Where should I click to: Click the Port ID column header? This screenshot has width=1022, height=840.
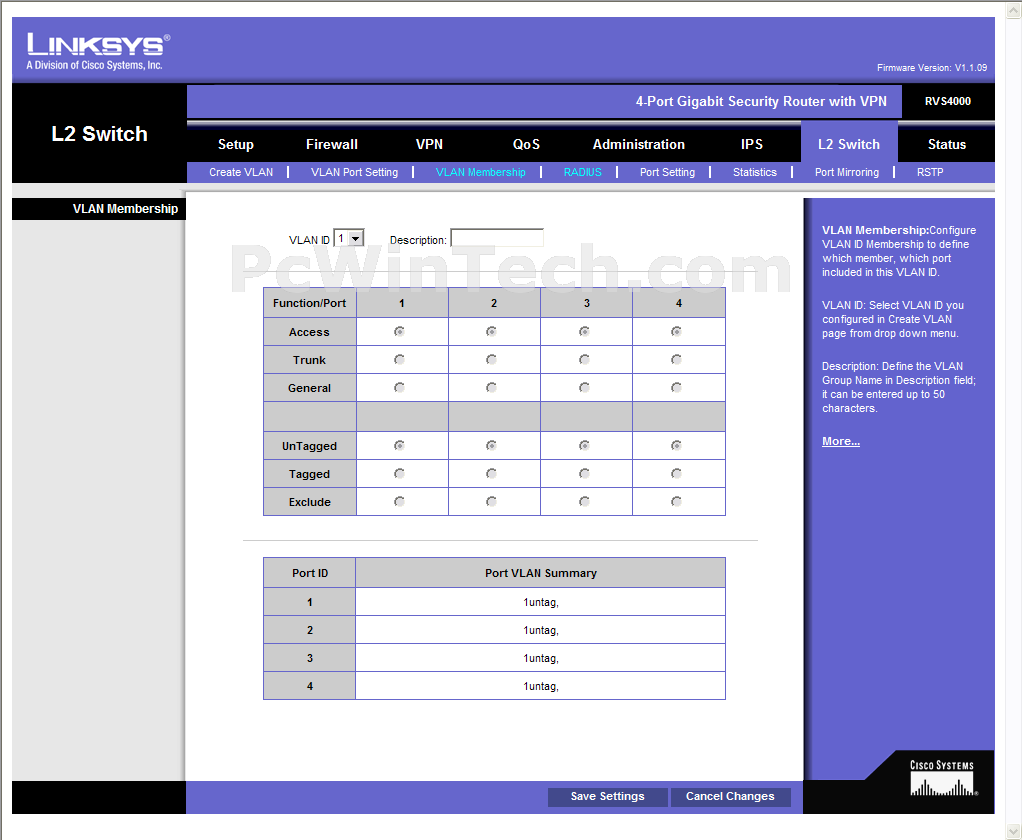310,573
